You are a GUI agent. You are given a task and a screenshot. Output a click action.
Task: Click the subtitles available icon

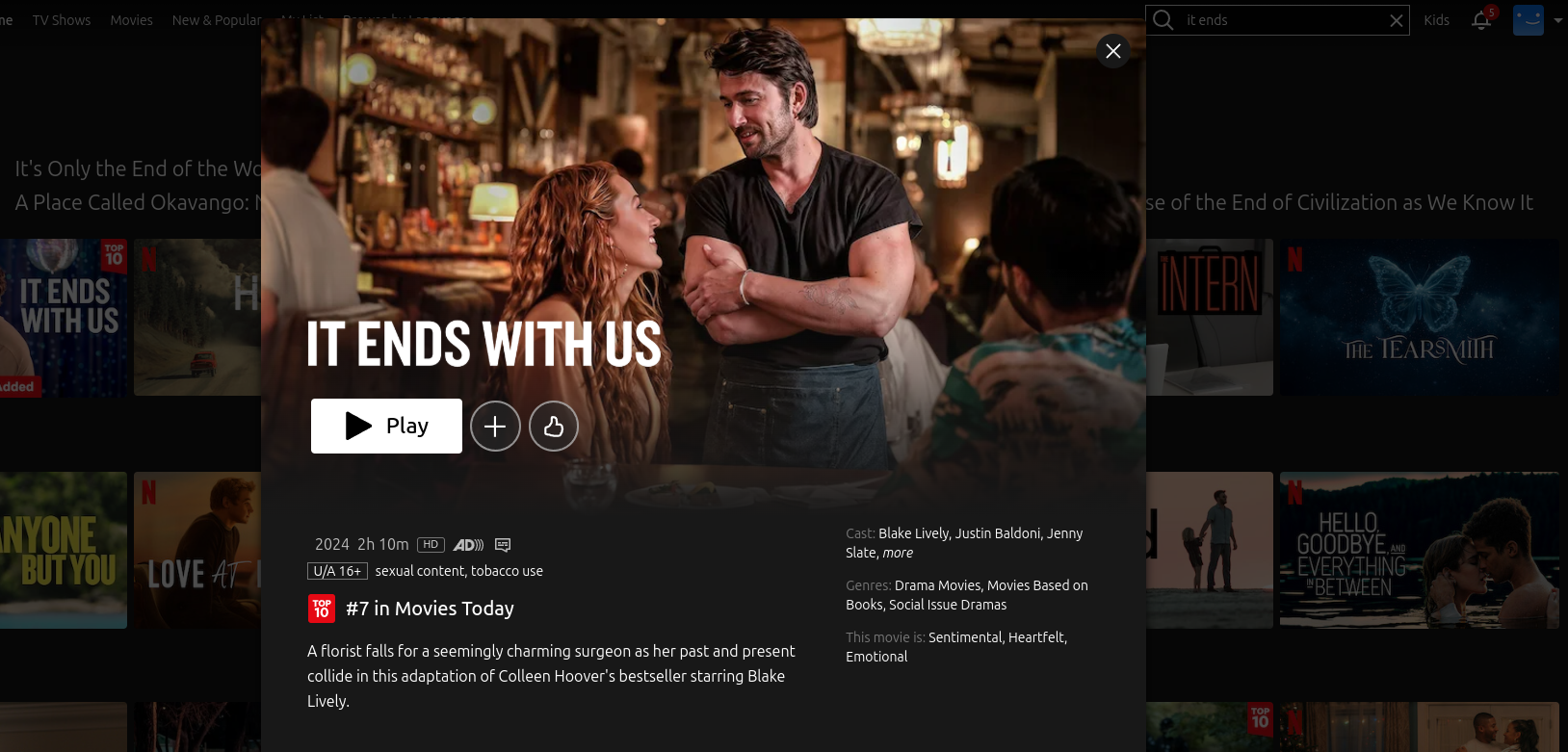point(503,545)
